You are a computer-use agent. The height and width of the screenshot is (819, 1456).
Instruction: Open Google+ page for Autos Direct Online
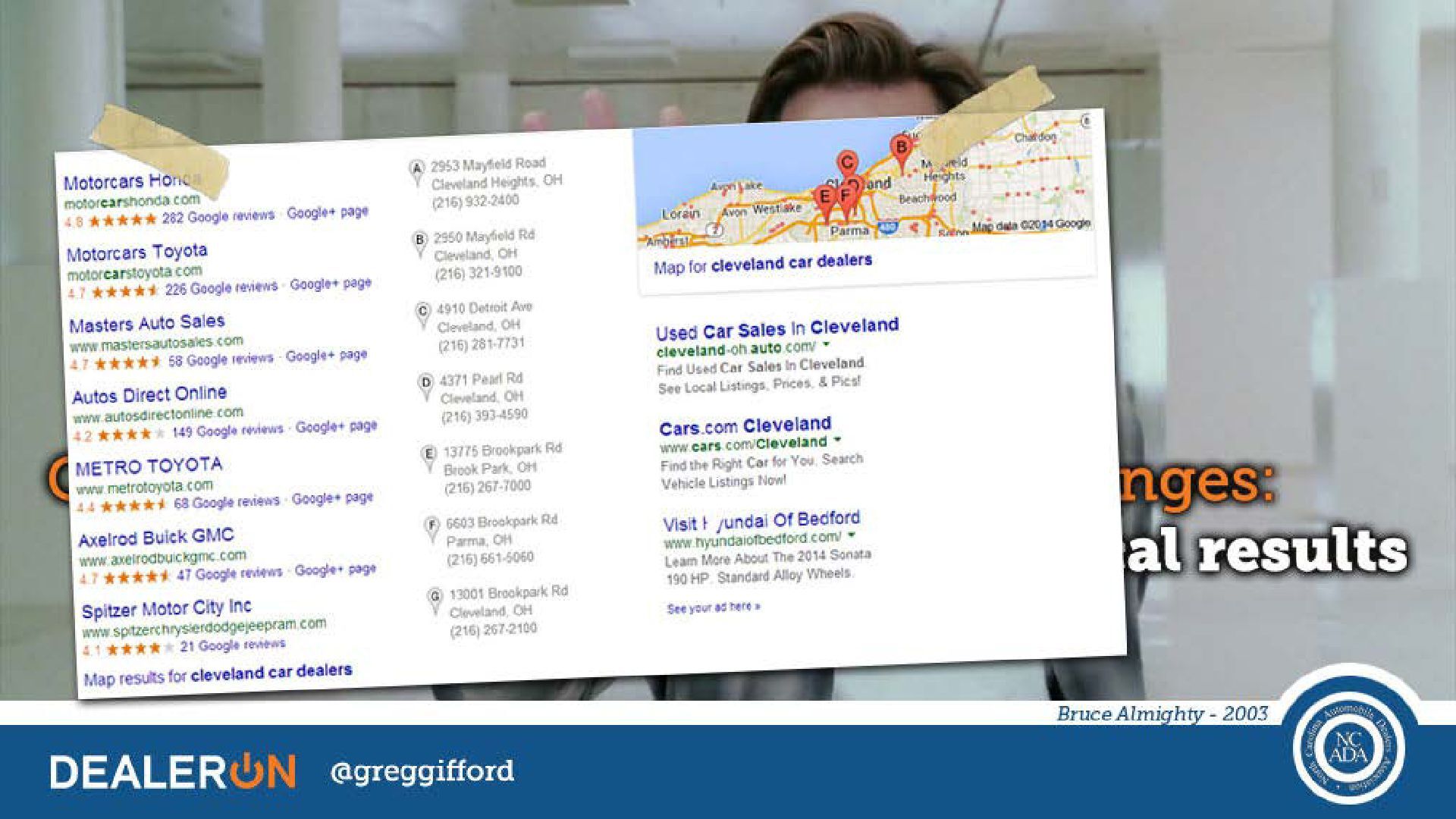336,426
